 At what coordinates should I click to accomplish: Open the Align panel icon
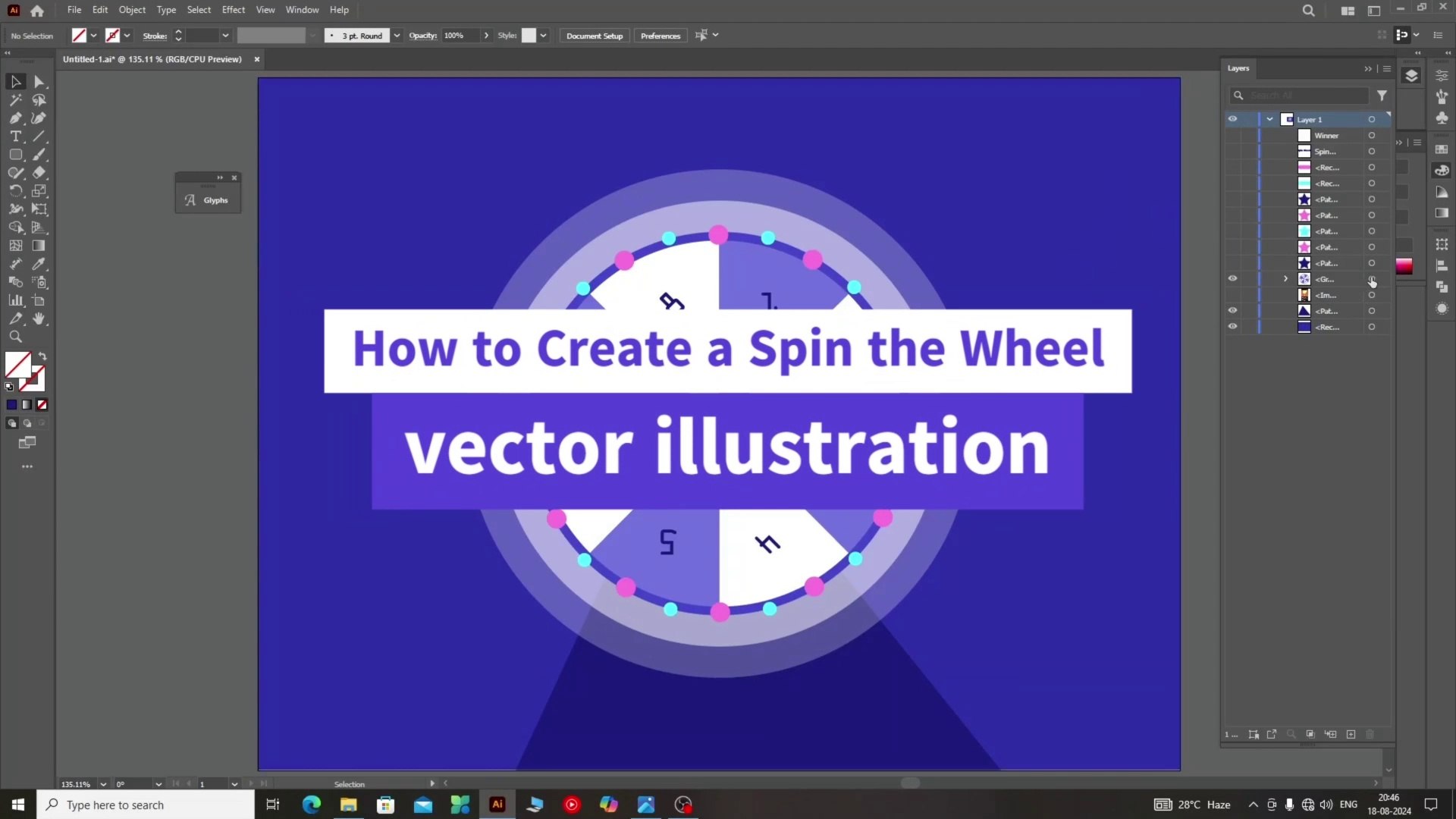(x=1442, y=266)
